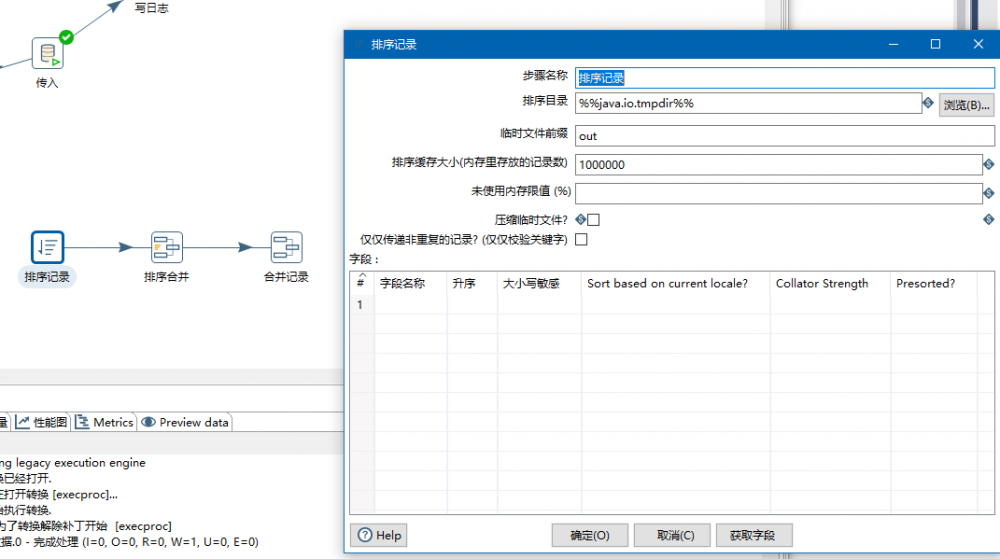
Task: Click variable diamond icon beside 未使用内存限值 field
Action: pos(989,193)
